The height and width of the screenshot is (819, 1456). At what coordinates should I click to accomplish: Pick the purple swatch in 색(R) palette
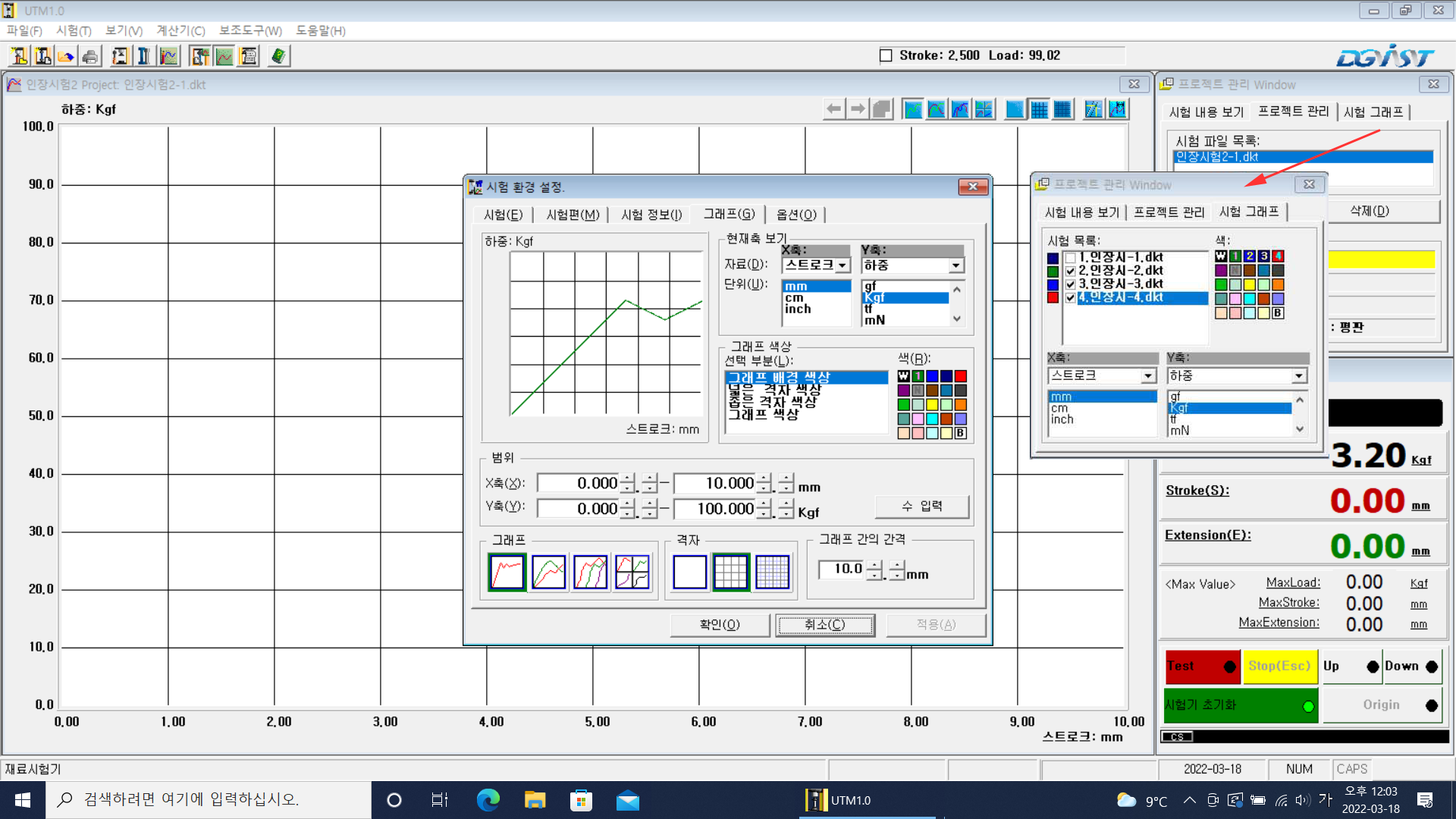click(903, 391)
